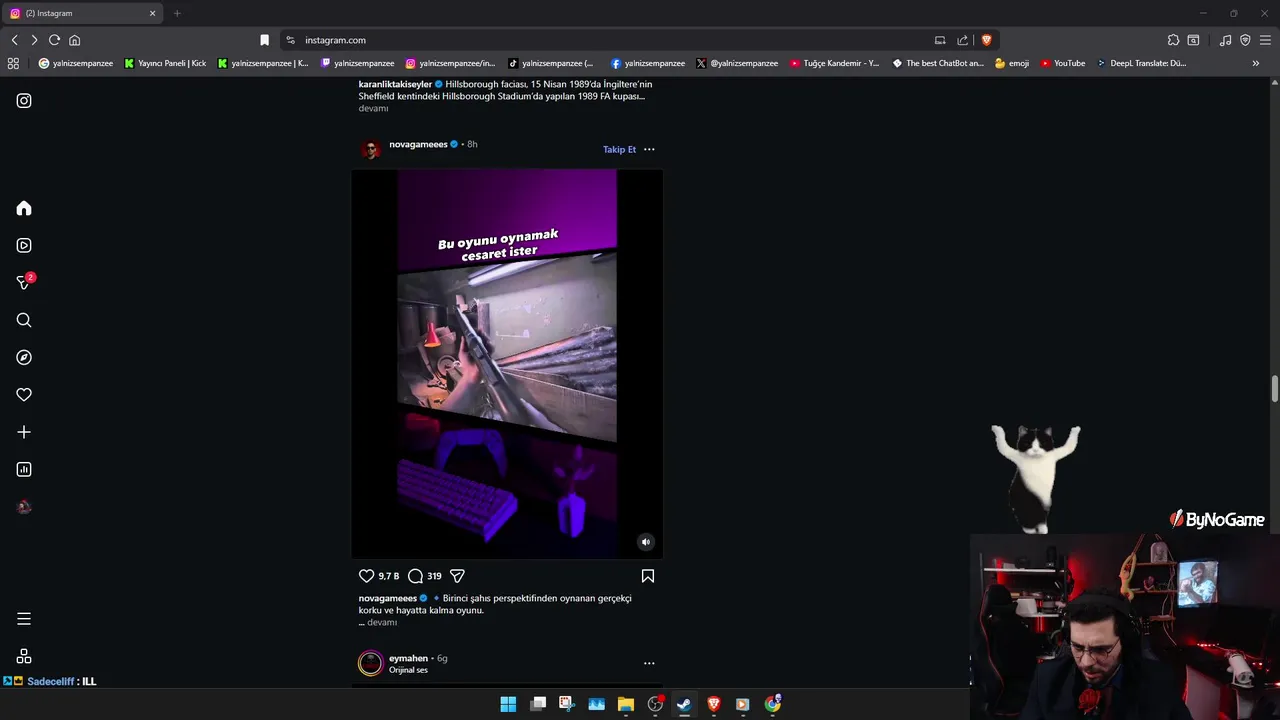1280x720 pixels.
Task: Open the Instagram logo in sidebar
Action: point(24,101)
